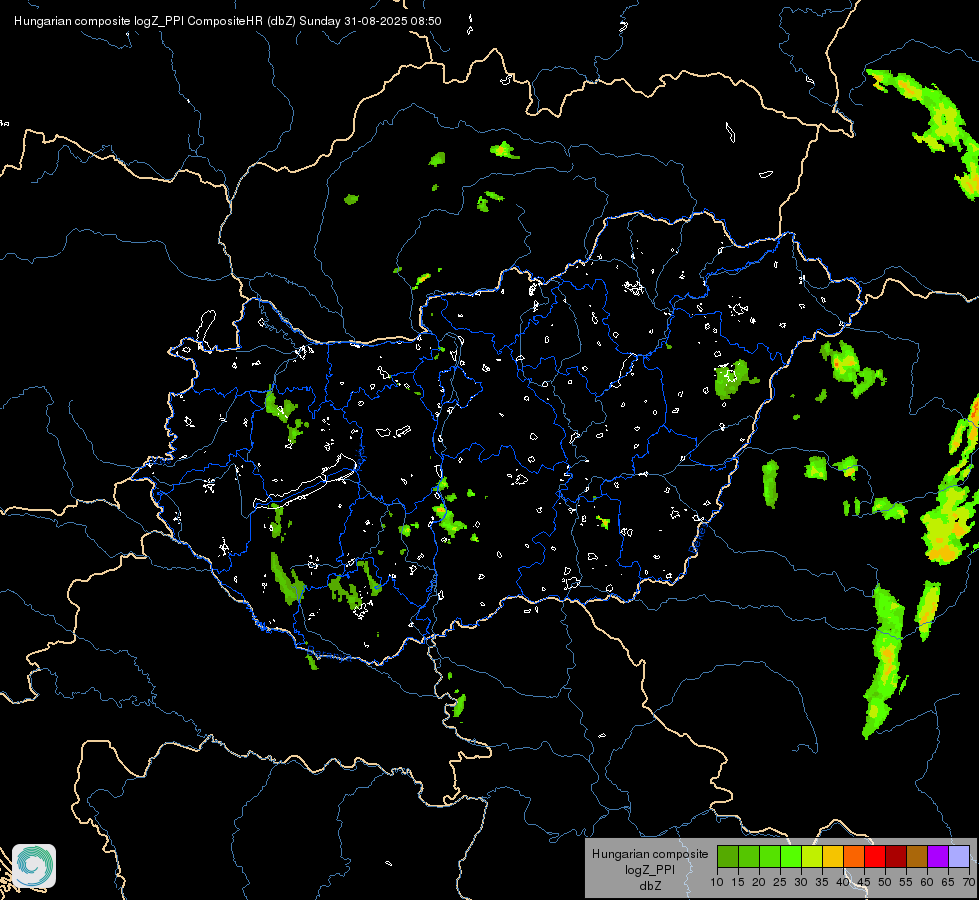Click the legend label 'Hungarian composite'
979x900 pixels.
point(650,854)
